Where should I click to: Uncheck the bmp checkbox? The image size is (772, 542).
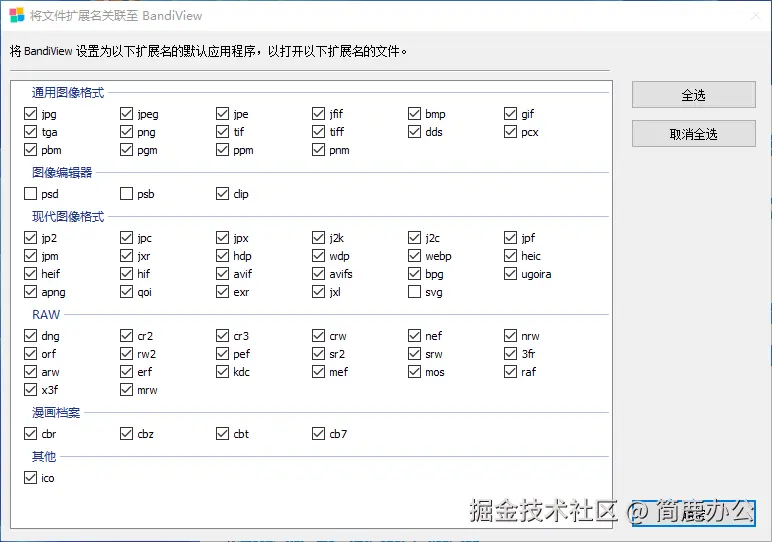click(x=415, y=114)
